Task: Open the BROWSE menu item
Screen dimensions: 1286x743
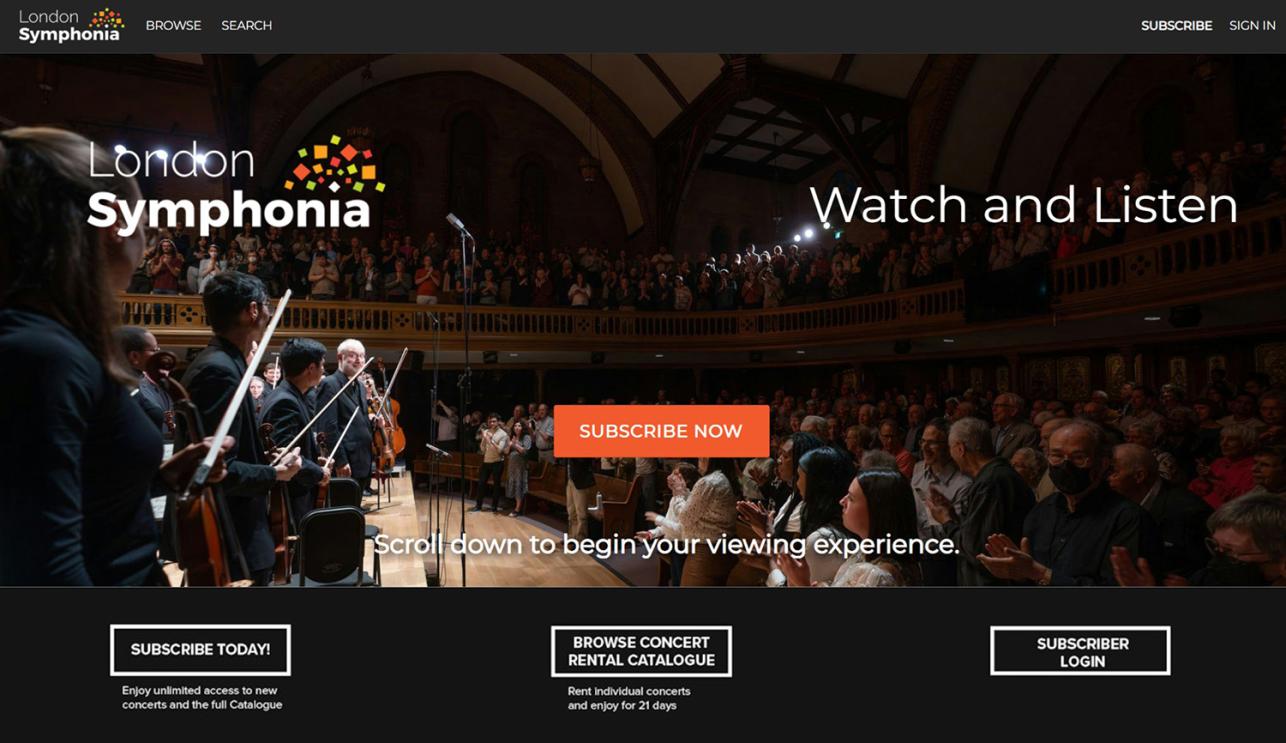Action: tap(173, 25)
